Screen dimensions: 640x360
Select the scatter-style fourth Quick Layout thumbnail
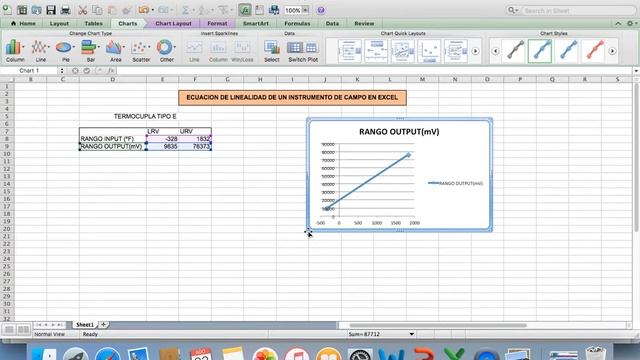coord(429,51)
